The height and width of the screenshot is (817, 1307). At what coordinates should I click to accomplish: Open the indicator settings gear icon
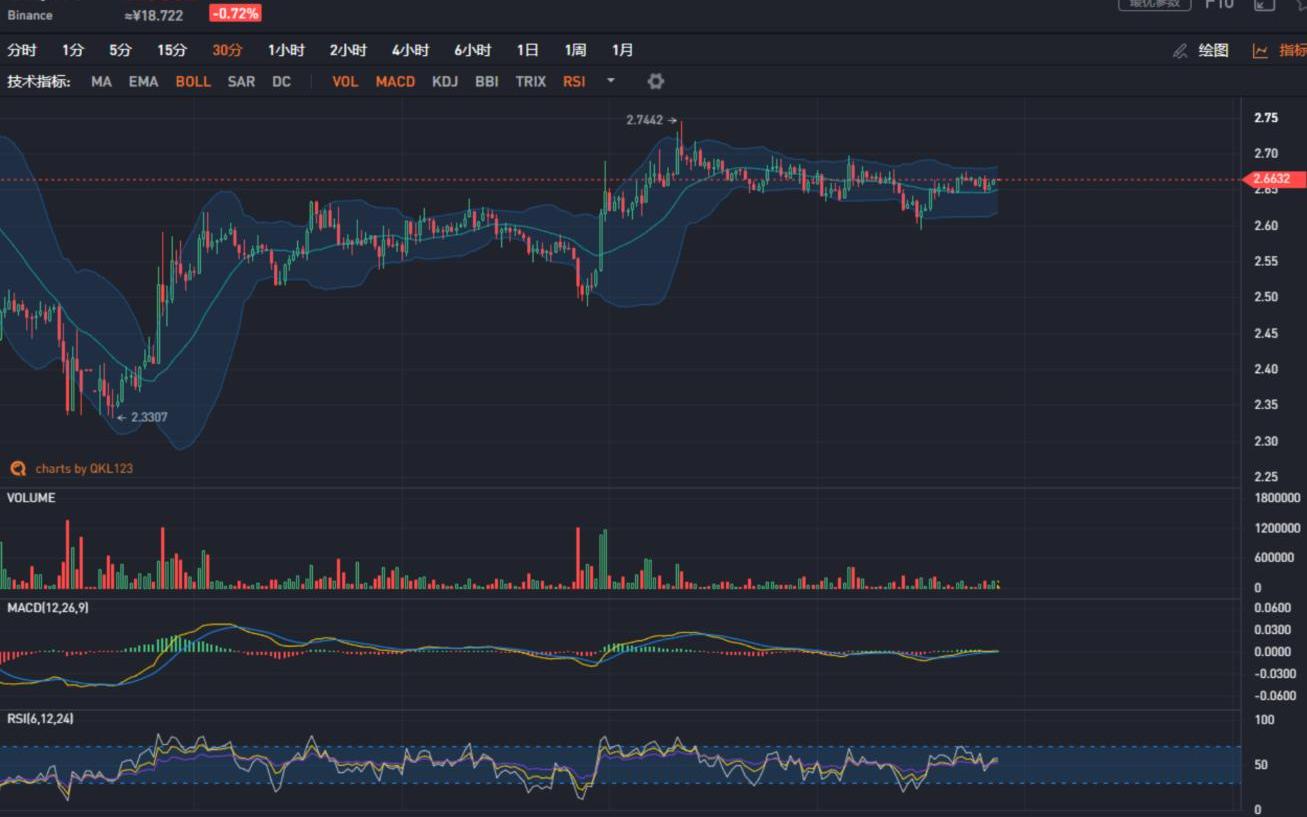pyautogui.click(x=655, y=81)
